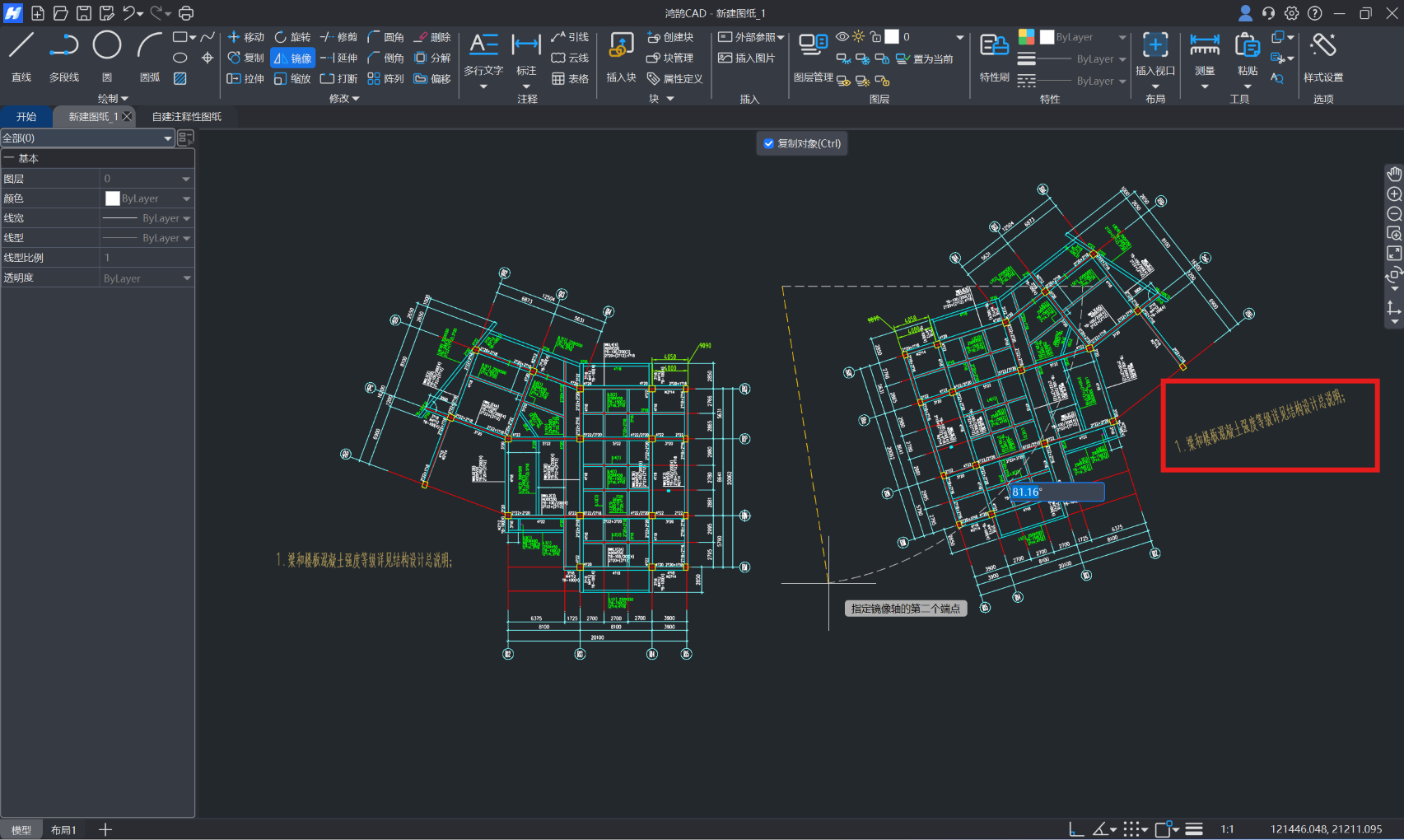
Task: Select the 直线 line drawing tool
Action: [x=21, y=56]
